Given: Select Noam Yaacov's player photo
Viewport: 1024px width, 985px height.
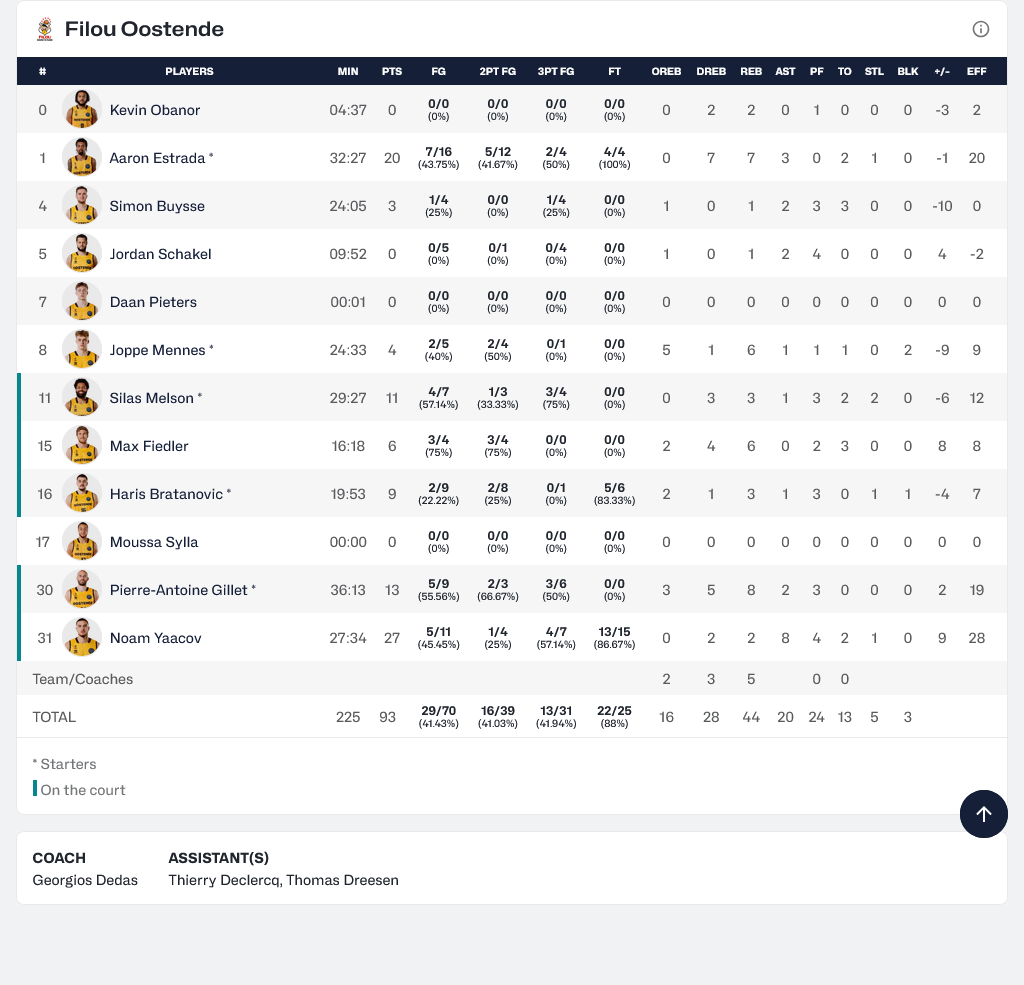Looking at the screenshot, I should (82, 638).
